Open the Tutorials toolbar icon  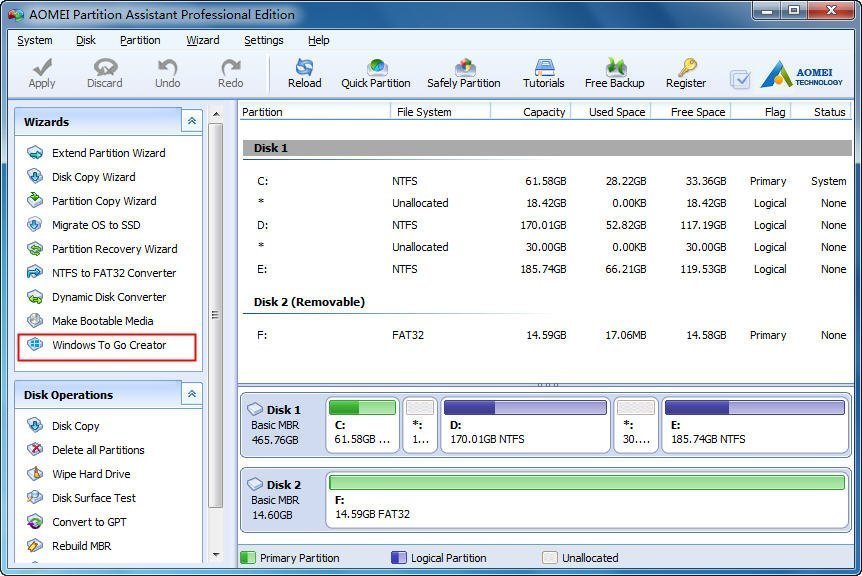pyautogui.click(x=544, y=67)
